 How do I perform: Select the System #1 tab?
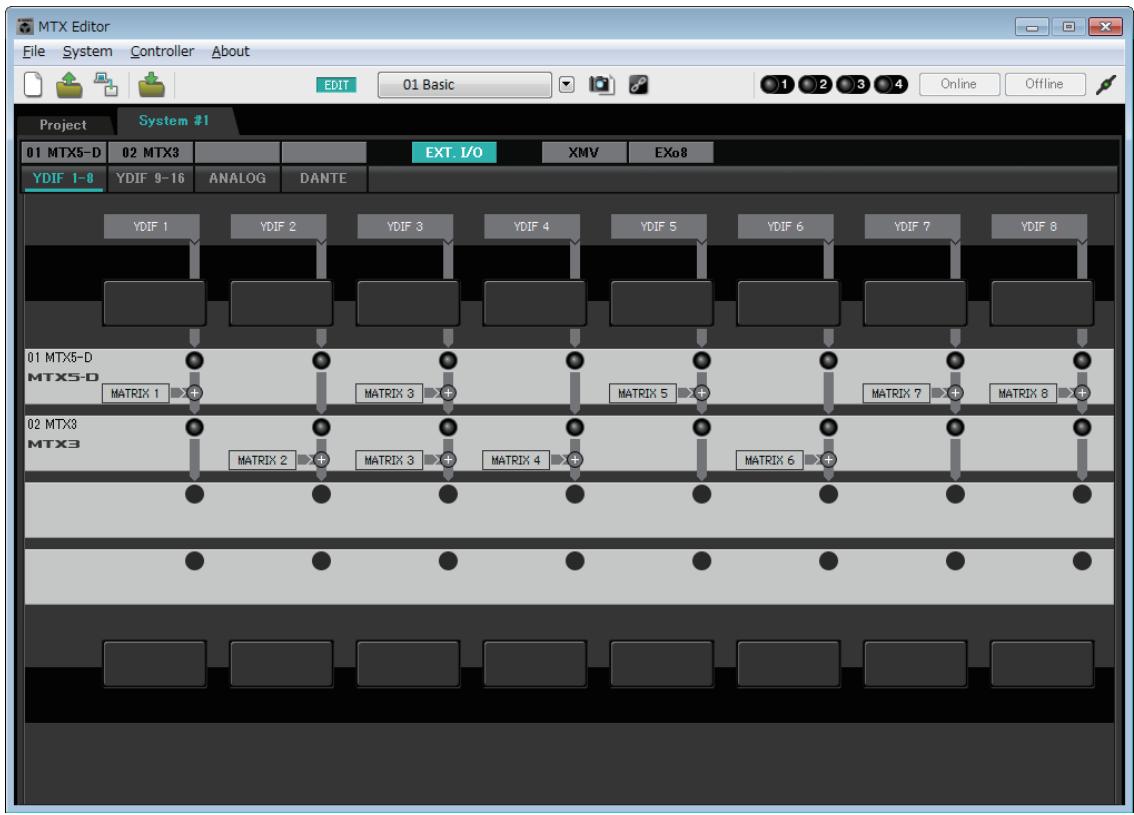(x=174, y=121)
